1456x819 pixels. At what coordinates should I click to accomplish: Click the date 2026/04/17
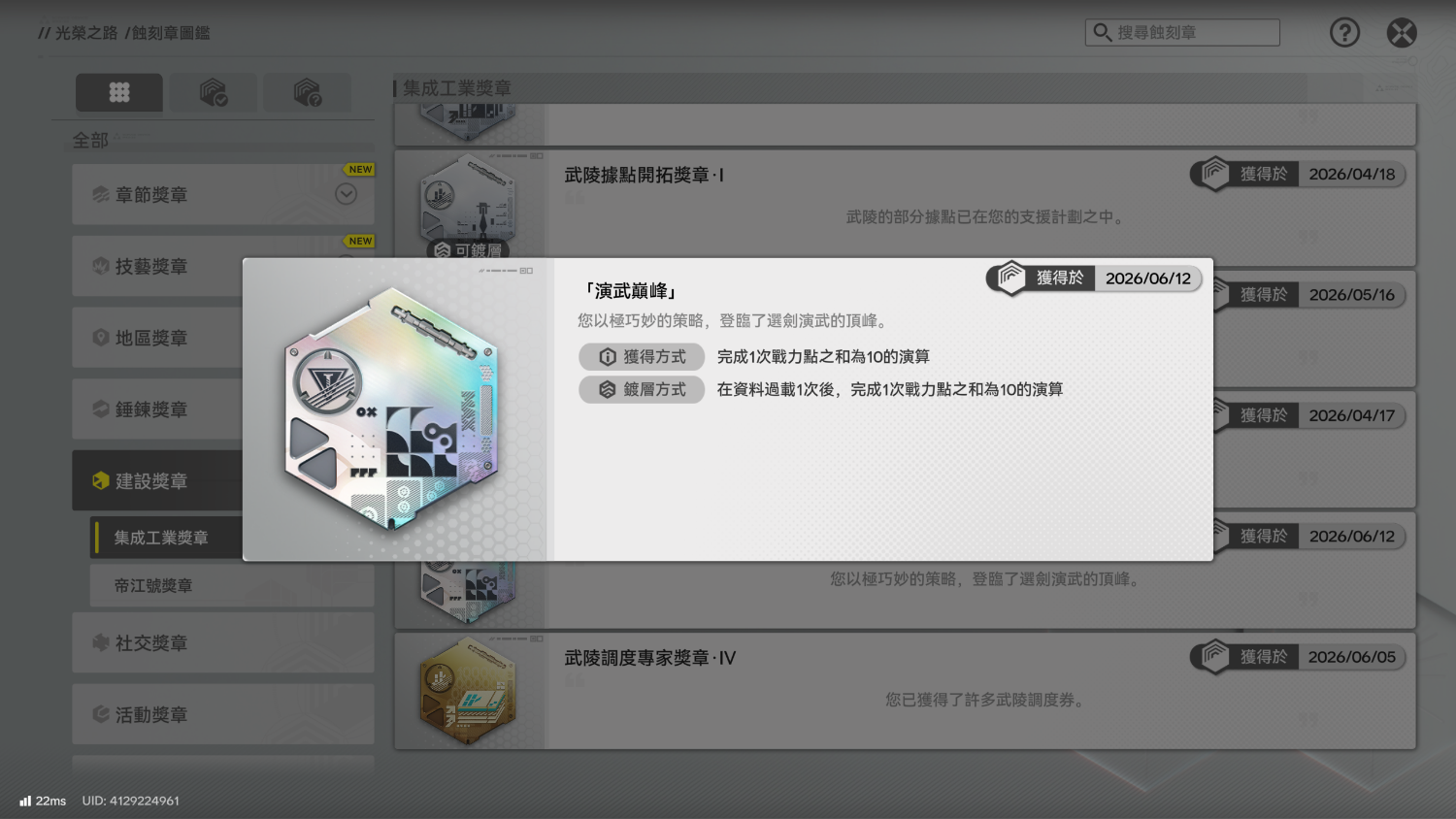(x=1352, y=415)
